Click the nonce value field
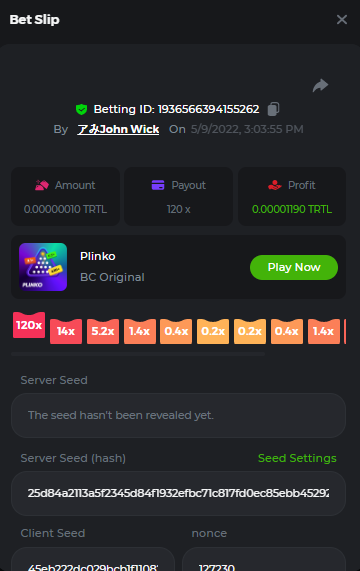This screenshot has width=360, height=571. point(264,559)
